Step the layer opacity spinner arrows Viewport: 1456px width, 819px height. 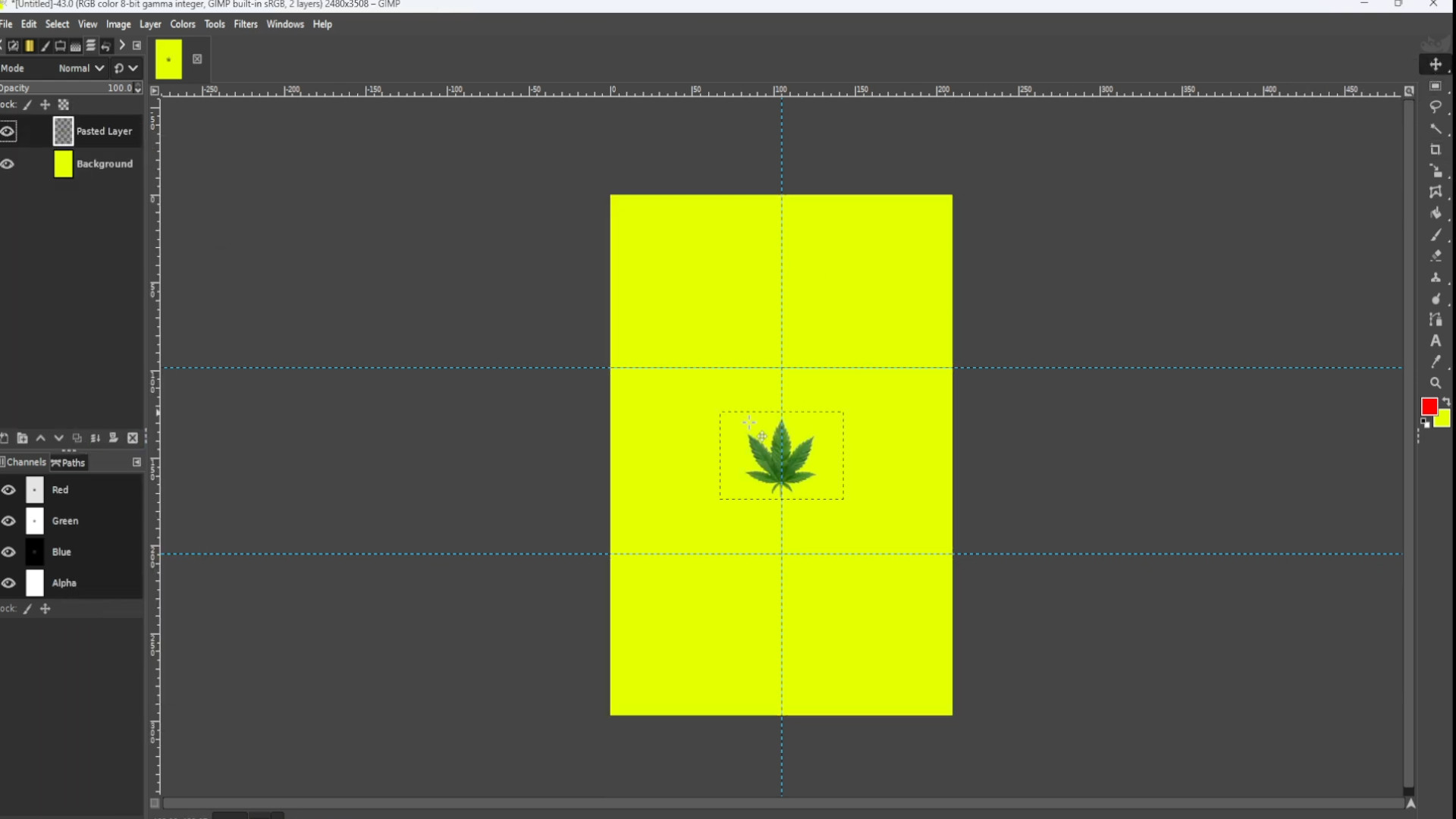coord(138,88)
